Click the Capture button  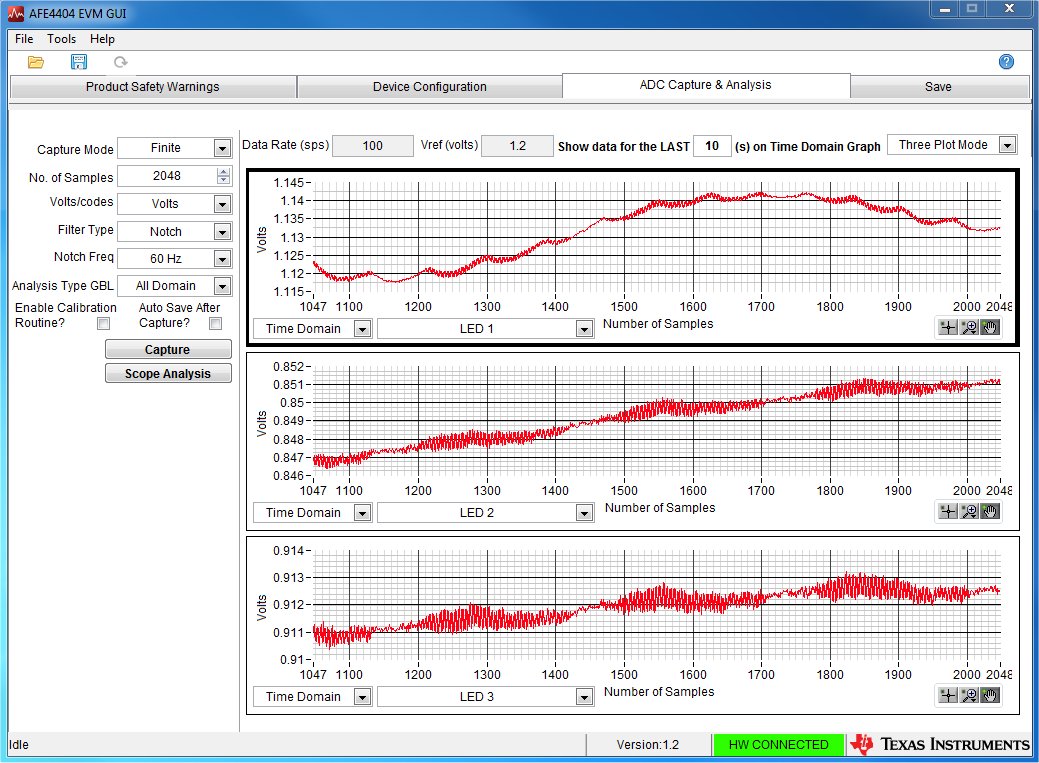168,349
